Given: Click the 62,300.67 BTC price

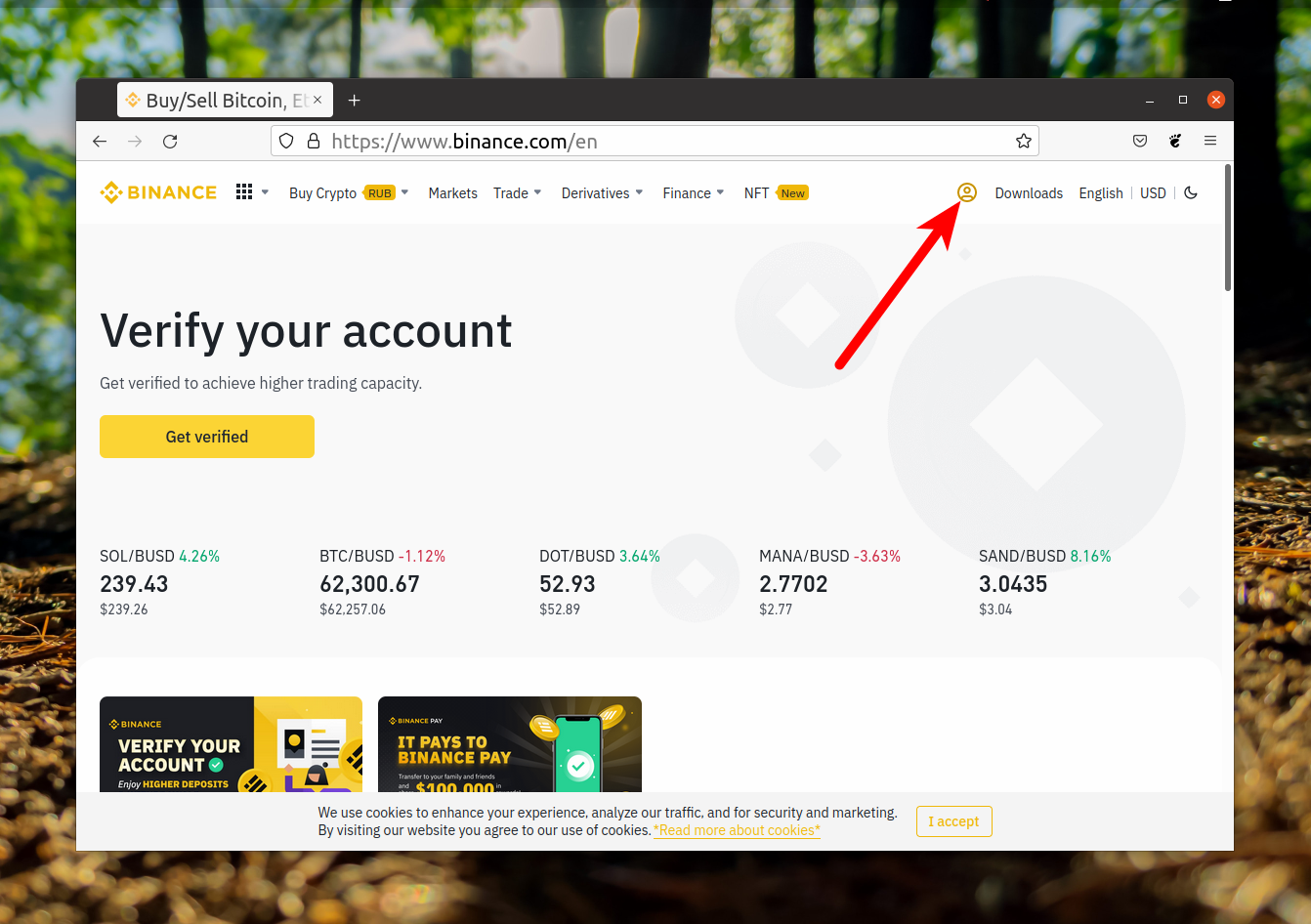Looking at the screenshot, I should [x=369, y=584].
